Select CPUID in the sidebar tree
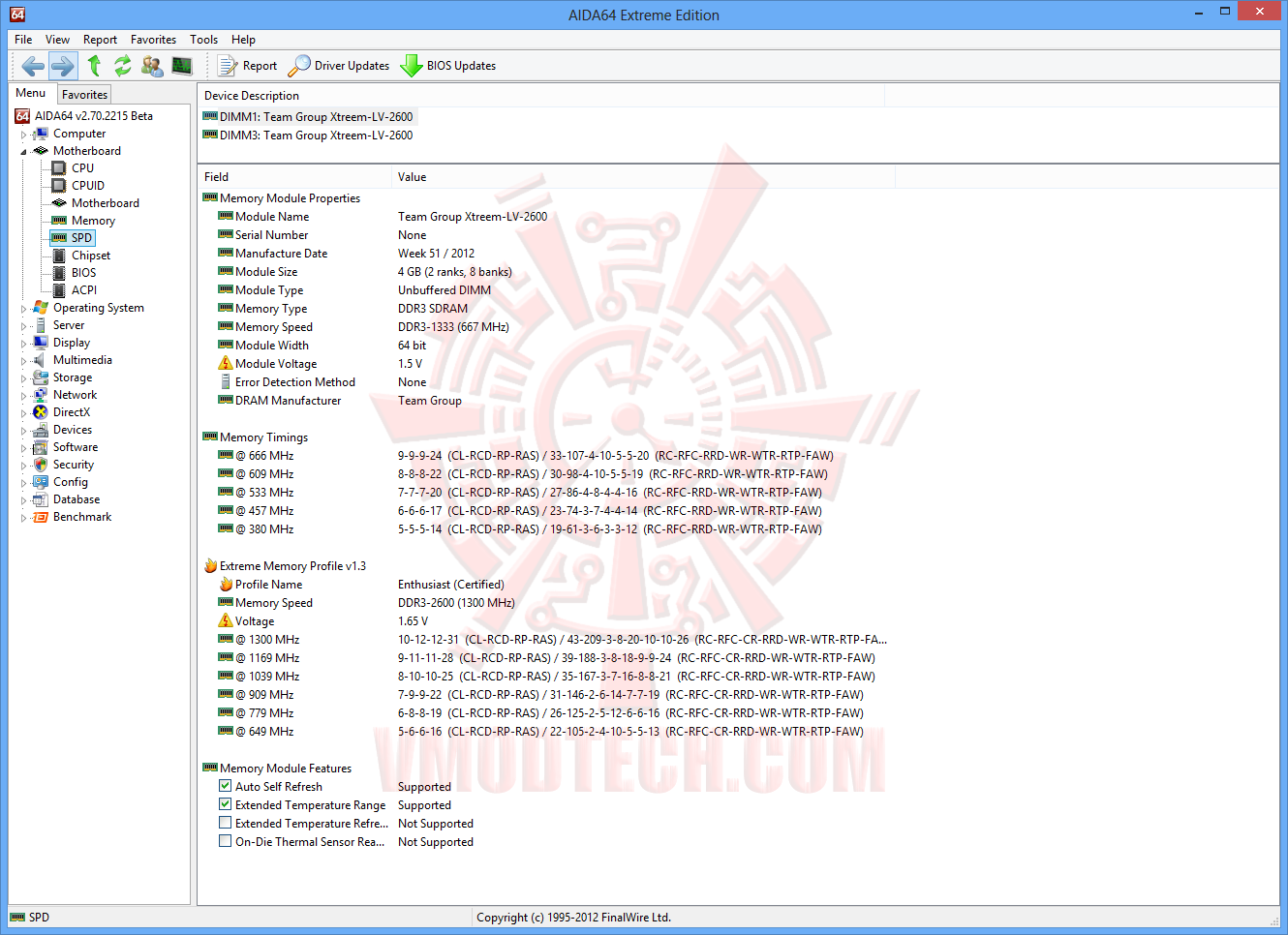The width and height of the screenshot is (1288, 935). (88, 186)
